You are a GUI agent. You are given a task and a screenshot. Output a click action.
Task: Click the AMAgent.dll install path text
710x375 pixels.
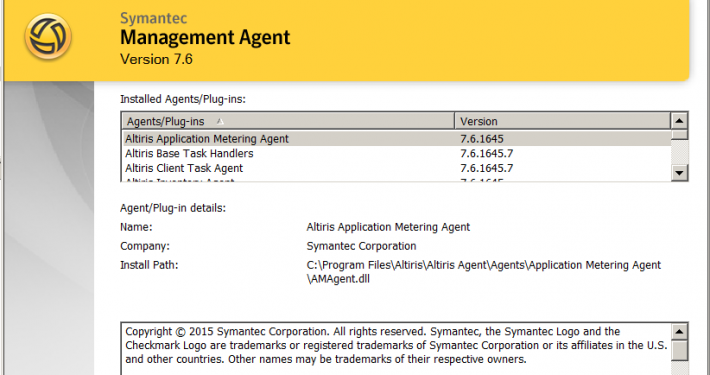(x=484, y=272)
